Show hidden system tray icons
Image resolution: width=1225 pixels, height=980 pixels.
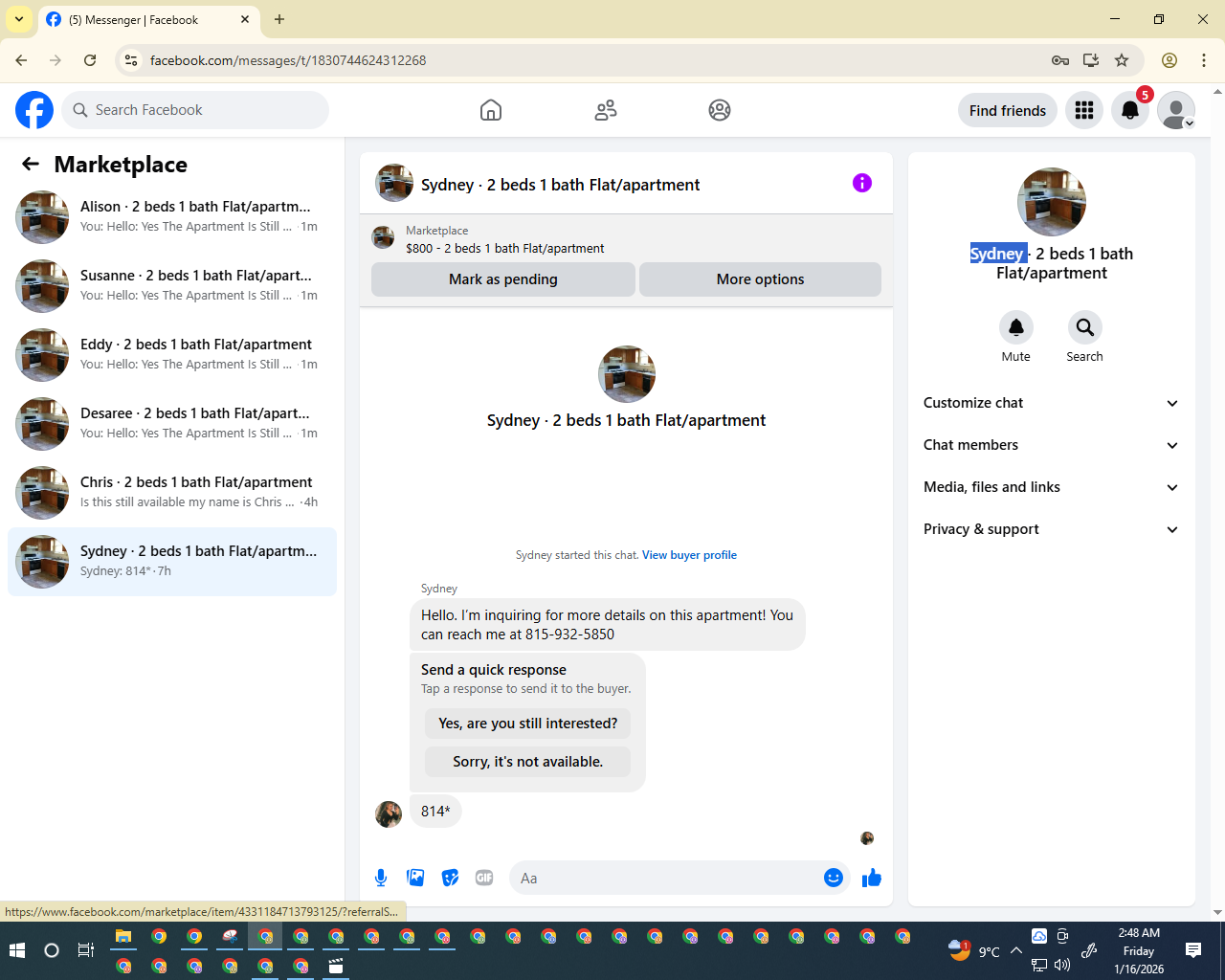tap(1015, 950)
